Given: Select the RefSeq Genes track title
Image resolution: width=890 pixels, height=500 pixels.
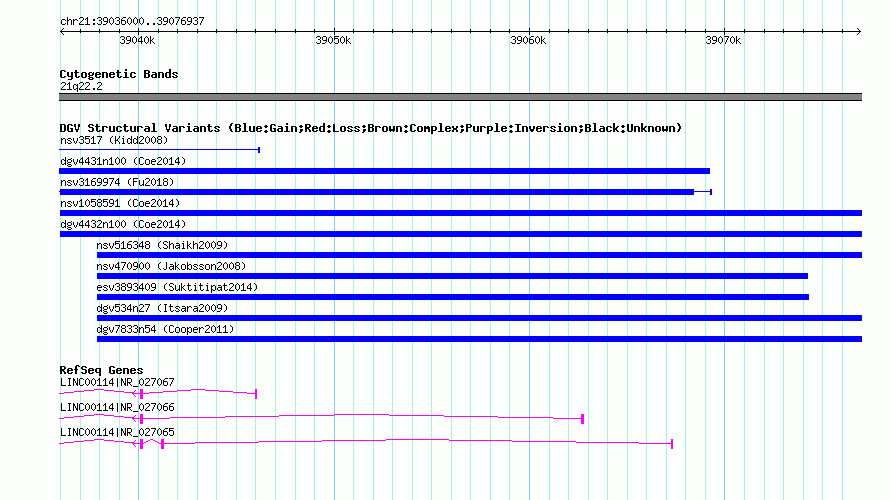Looking at the screenshot, I should [102, 370].
